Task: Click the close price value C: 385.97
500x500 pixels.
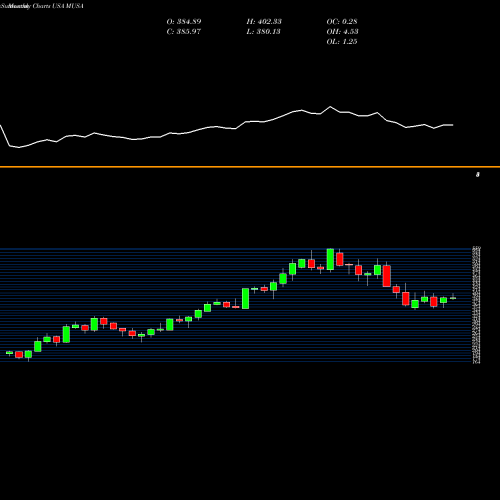Action: click(184, 32)
